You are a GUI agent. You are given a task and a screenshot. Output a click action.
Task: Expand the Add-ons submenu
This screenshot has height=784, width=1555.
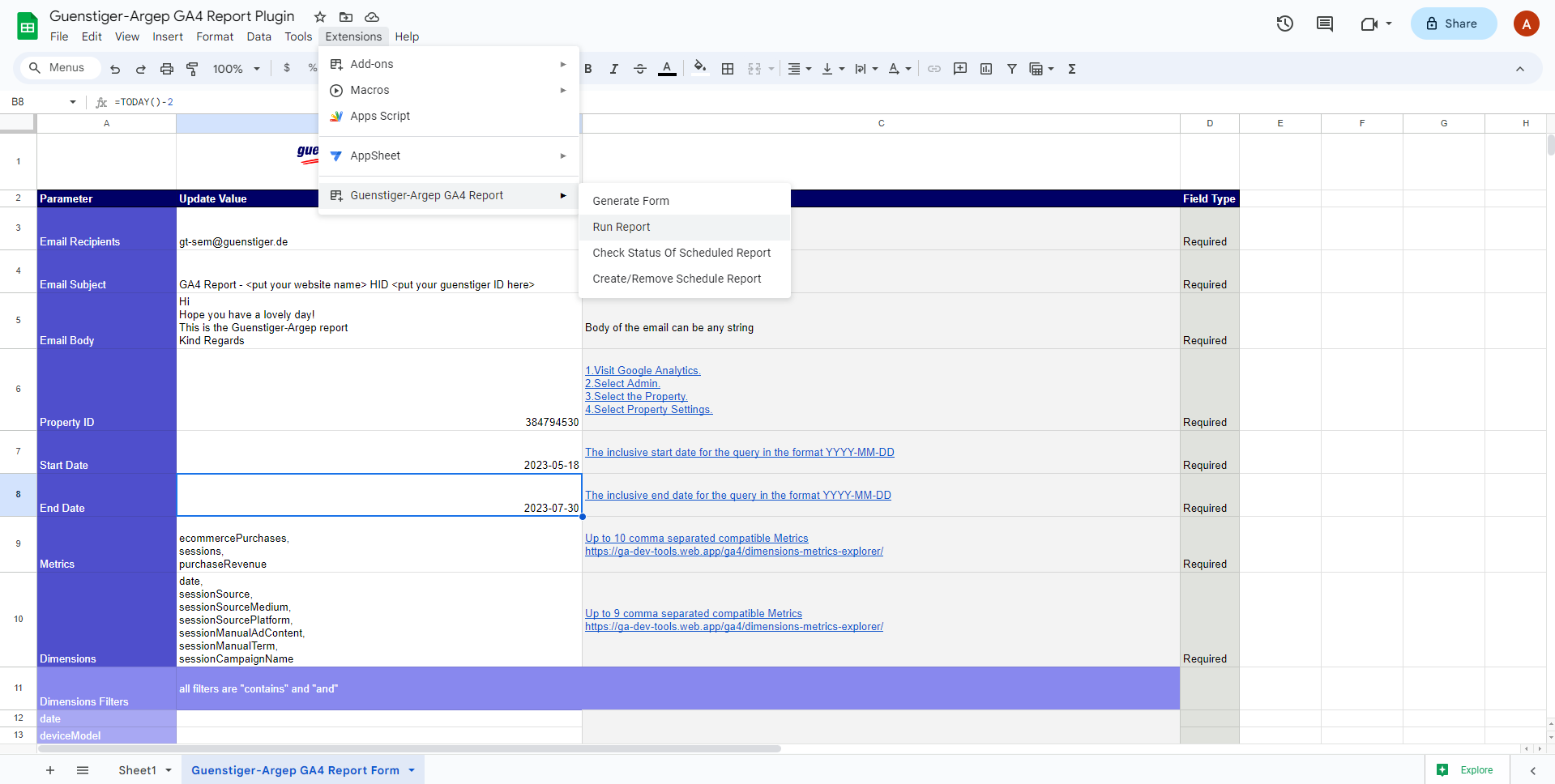pyautogui.click(x=449, y=64)
